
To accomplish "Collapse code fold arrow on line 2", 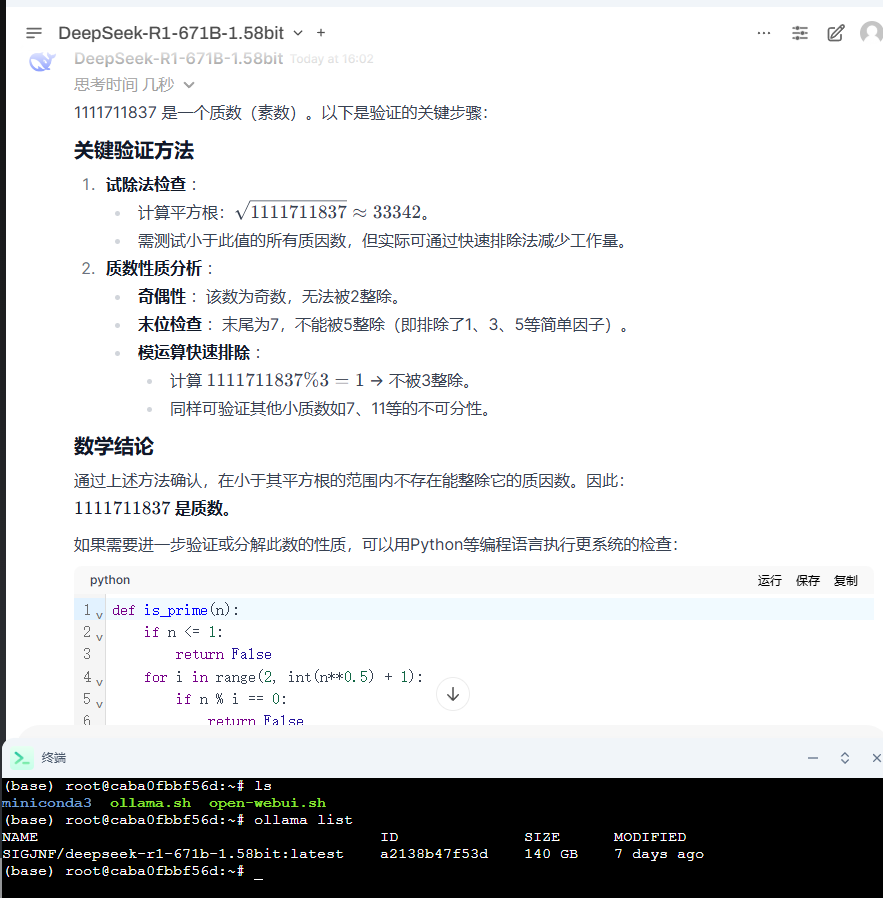I will pyautogui.click(x=99, y=637).
